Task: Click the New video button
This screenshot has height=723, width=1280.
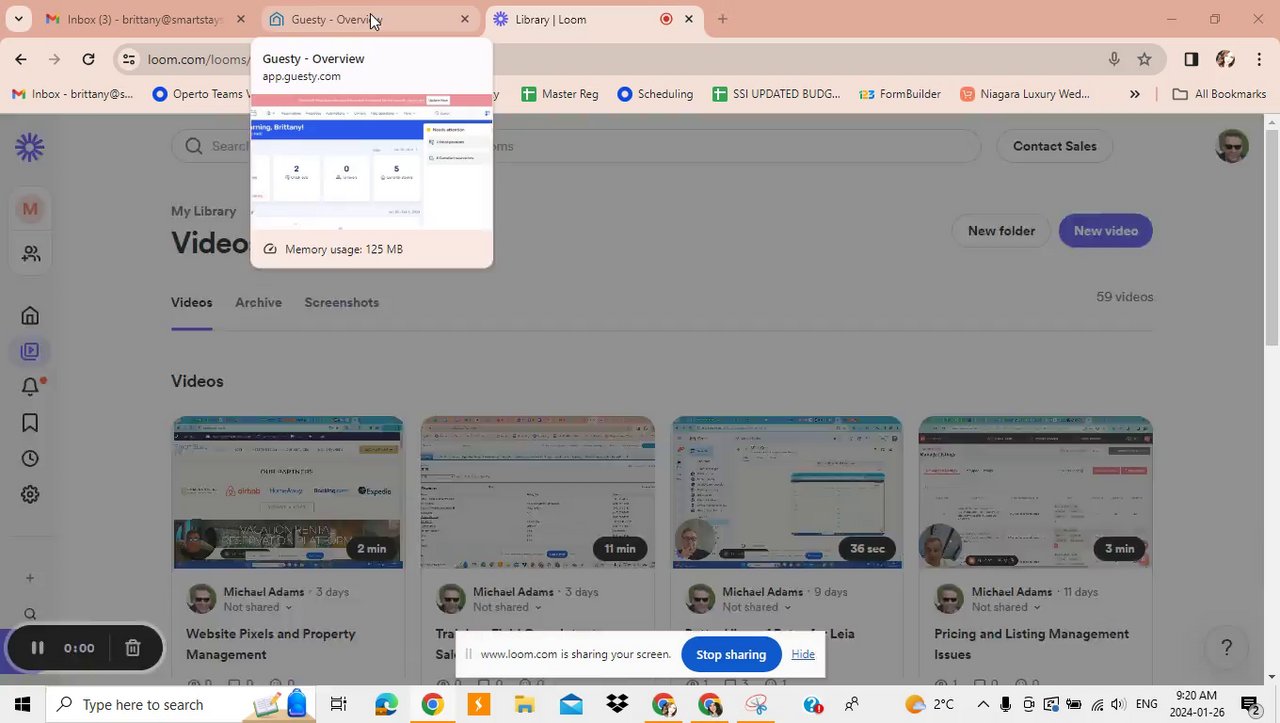Action: pos(1106,231)
